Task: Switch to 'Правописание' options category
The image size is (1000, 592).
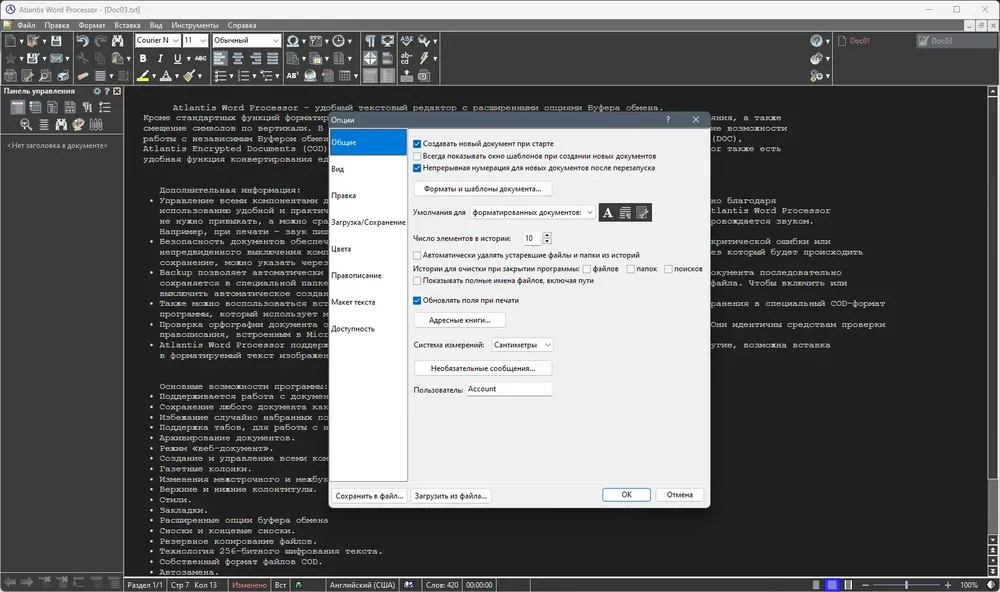Action: (x=357, y=276)
